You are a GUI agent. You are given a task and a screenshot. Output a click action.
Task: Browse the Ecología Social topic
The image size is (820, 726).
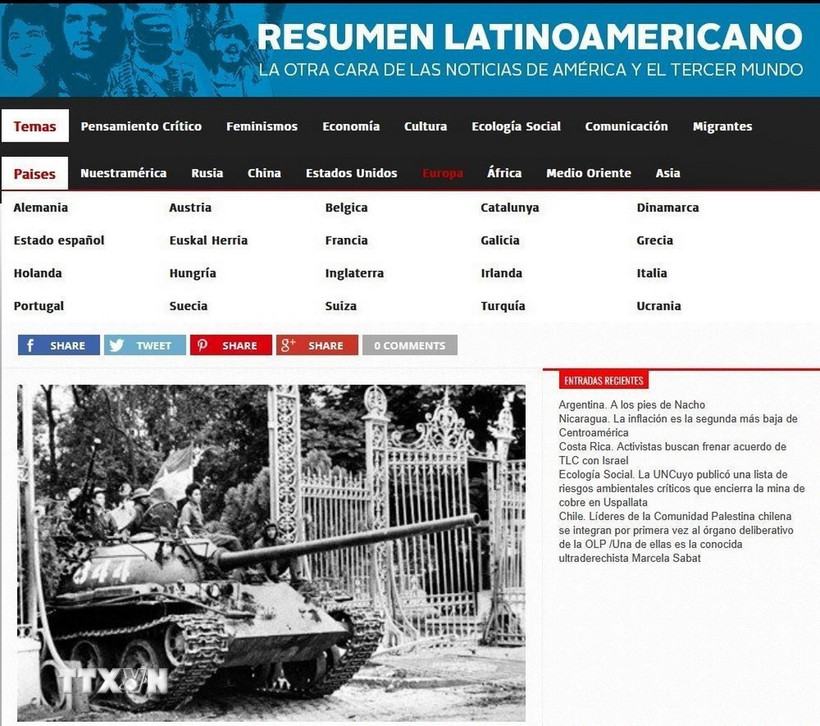(x=516, y=126)
